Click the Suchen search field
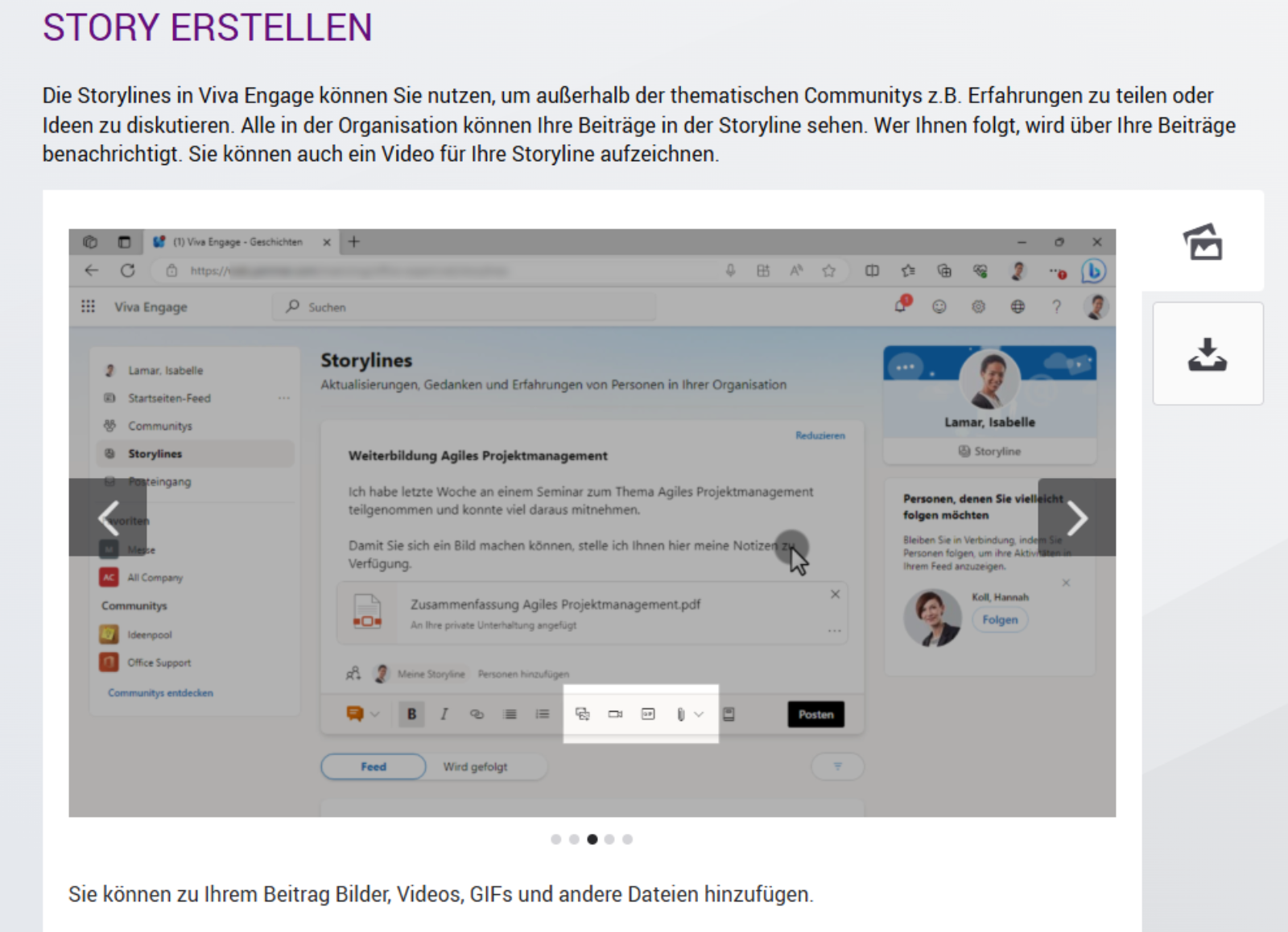 (x=467, y=307)
